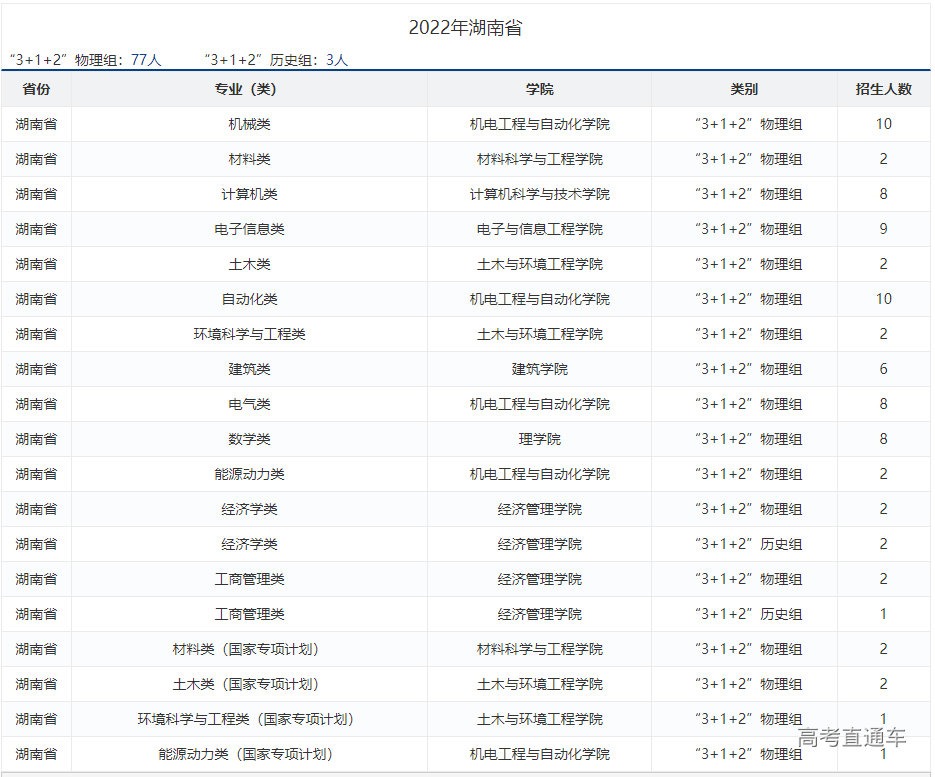Select the 学院 column header
The image size is (935, 777).
point(539,89)
